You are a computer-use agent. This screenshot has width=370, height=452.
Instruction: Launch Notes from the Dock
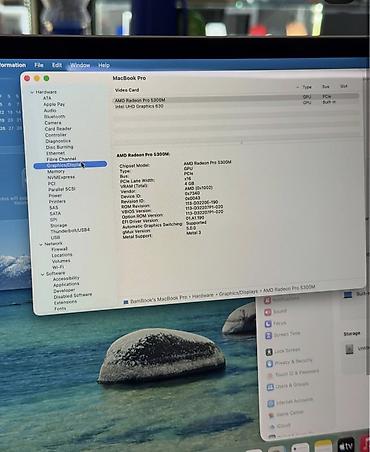[x=323, y=446]
